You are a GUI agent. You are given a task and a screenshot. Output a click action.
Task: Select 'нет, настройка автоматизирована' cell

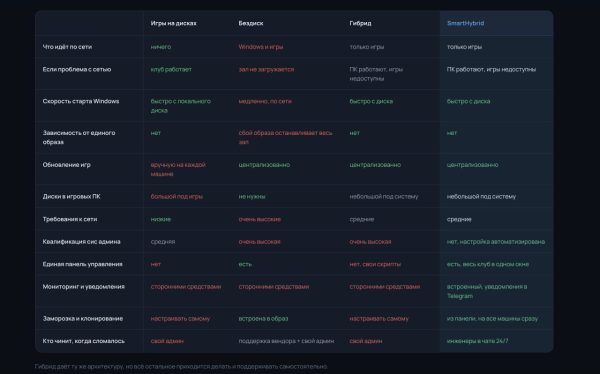point(496,242)
